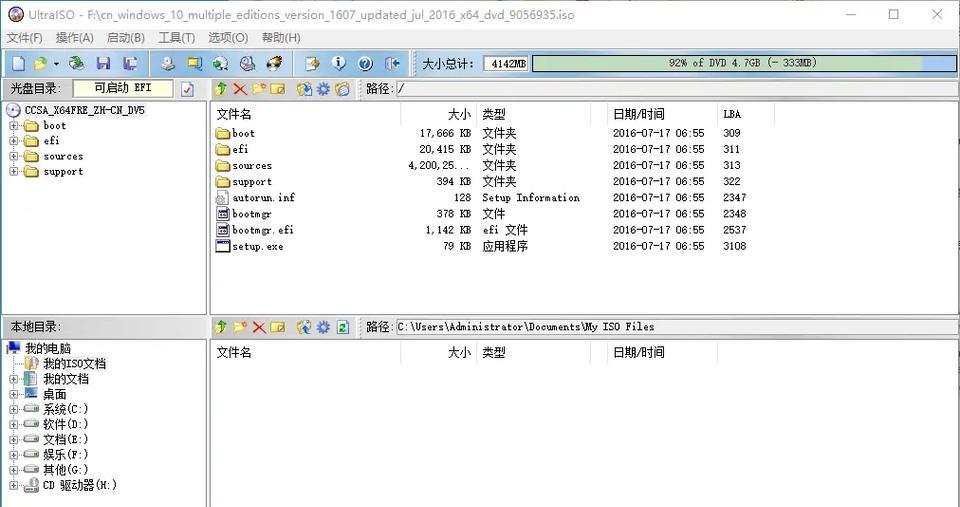The image size is (960, 507).
Task: Select the bootmgr.efi file row
Action: tap(481, 230)
